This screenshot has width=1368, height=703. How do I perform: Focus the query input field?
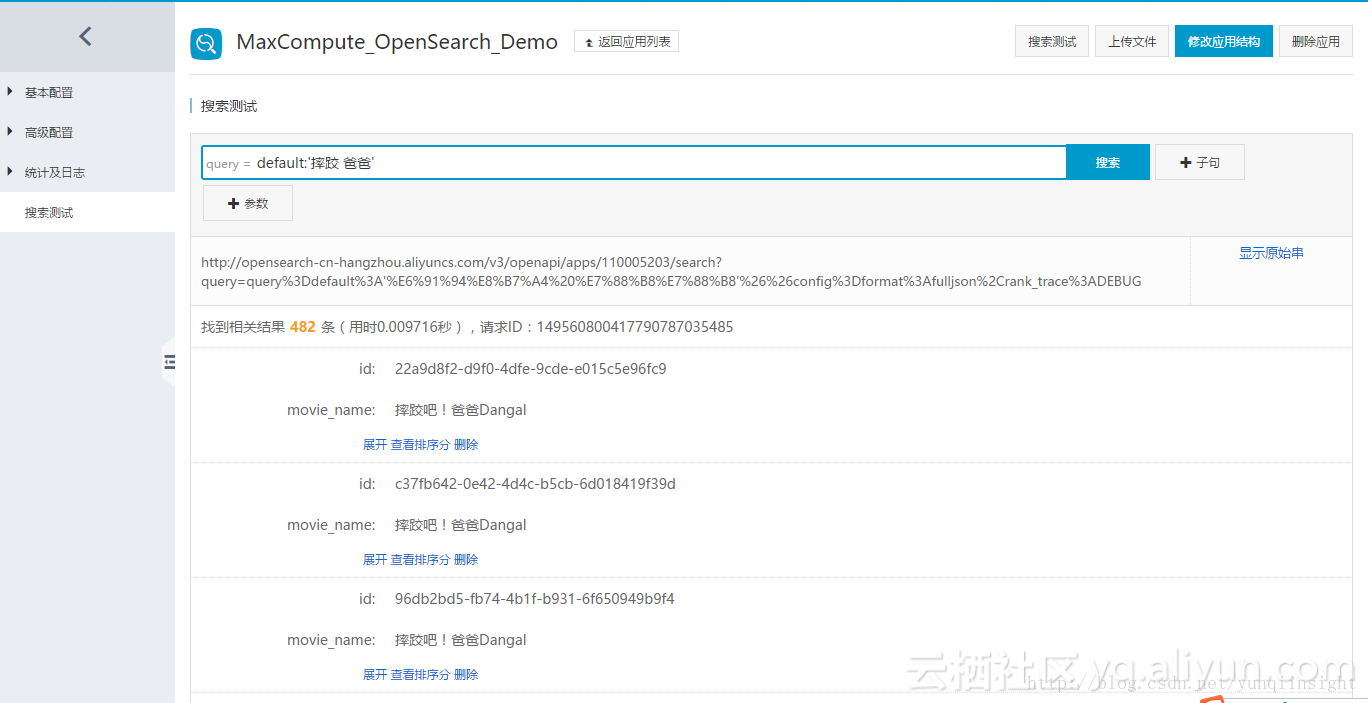pos(634,162)
